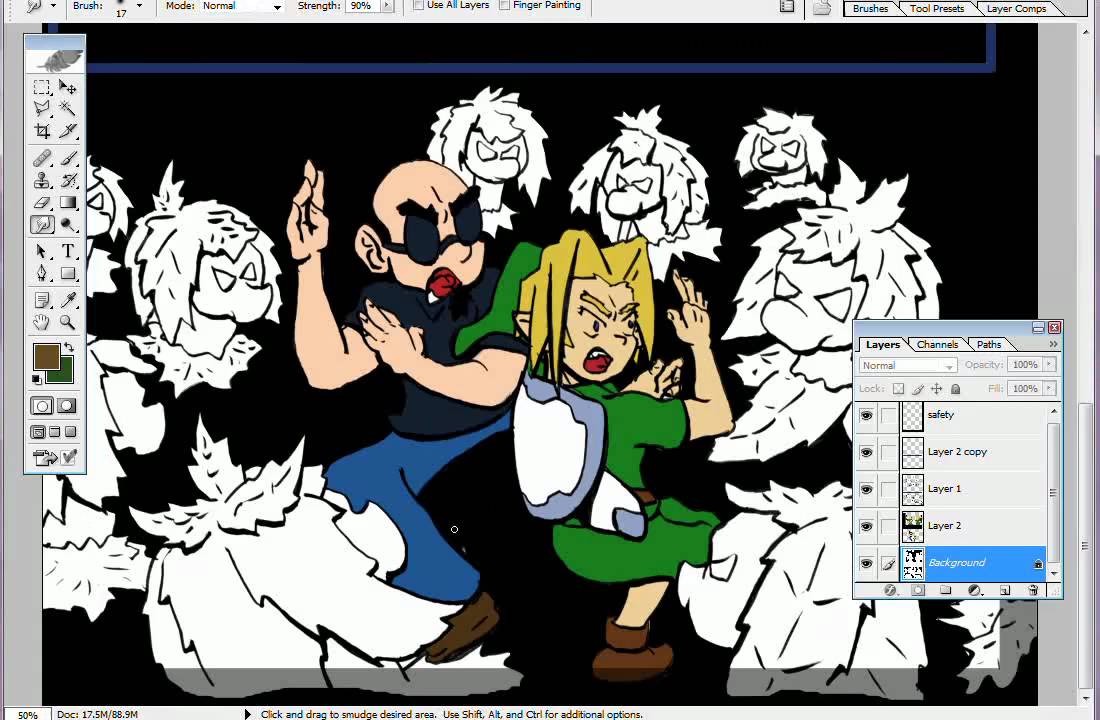Select the Eyedropper tool
The height and width of the screenshot is (720, 1100).
click(x=68, y=300)
